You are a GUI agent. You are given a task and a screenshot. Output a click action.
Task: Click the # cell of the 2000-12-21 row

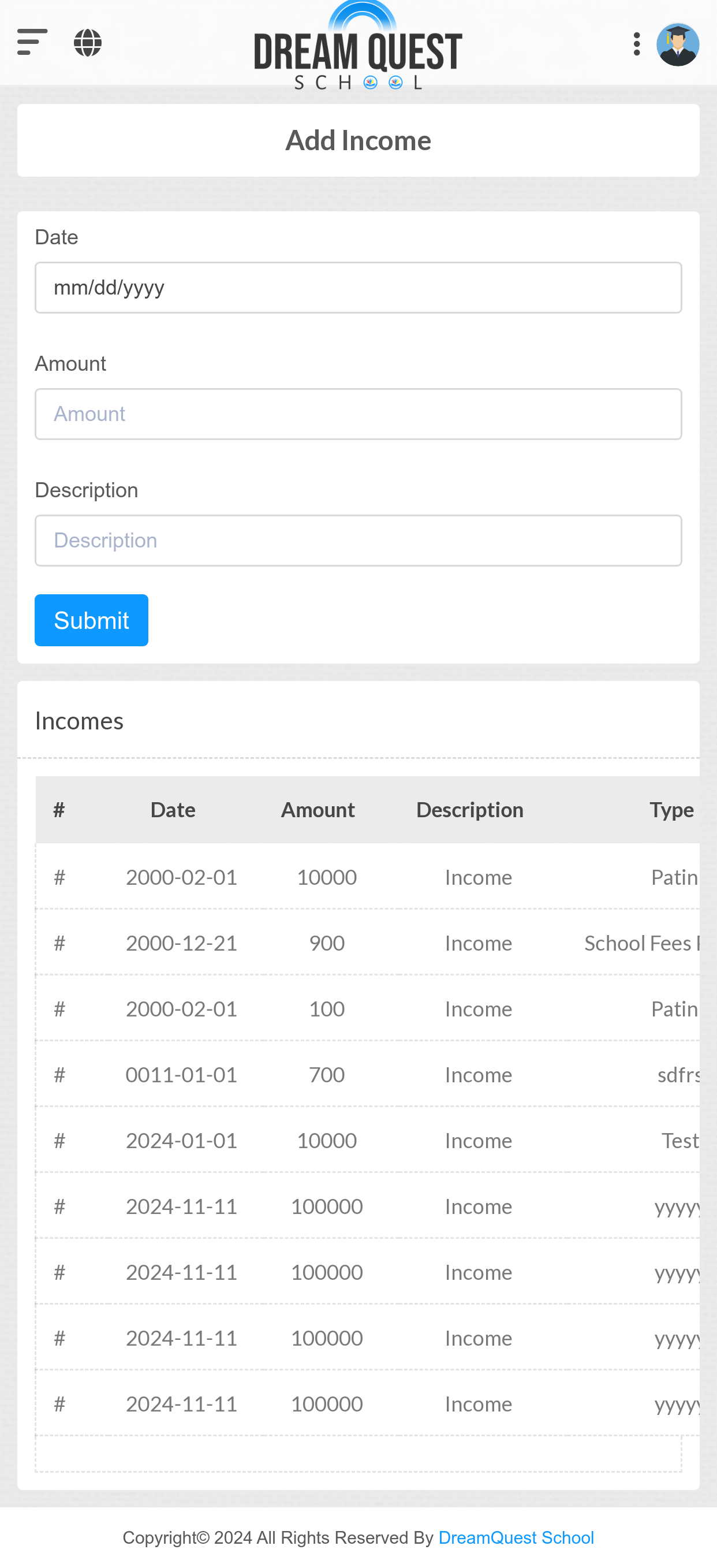point(59,943)
